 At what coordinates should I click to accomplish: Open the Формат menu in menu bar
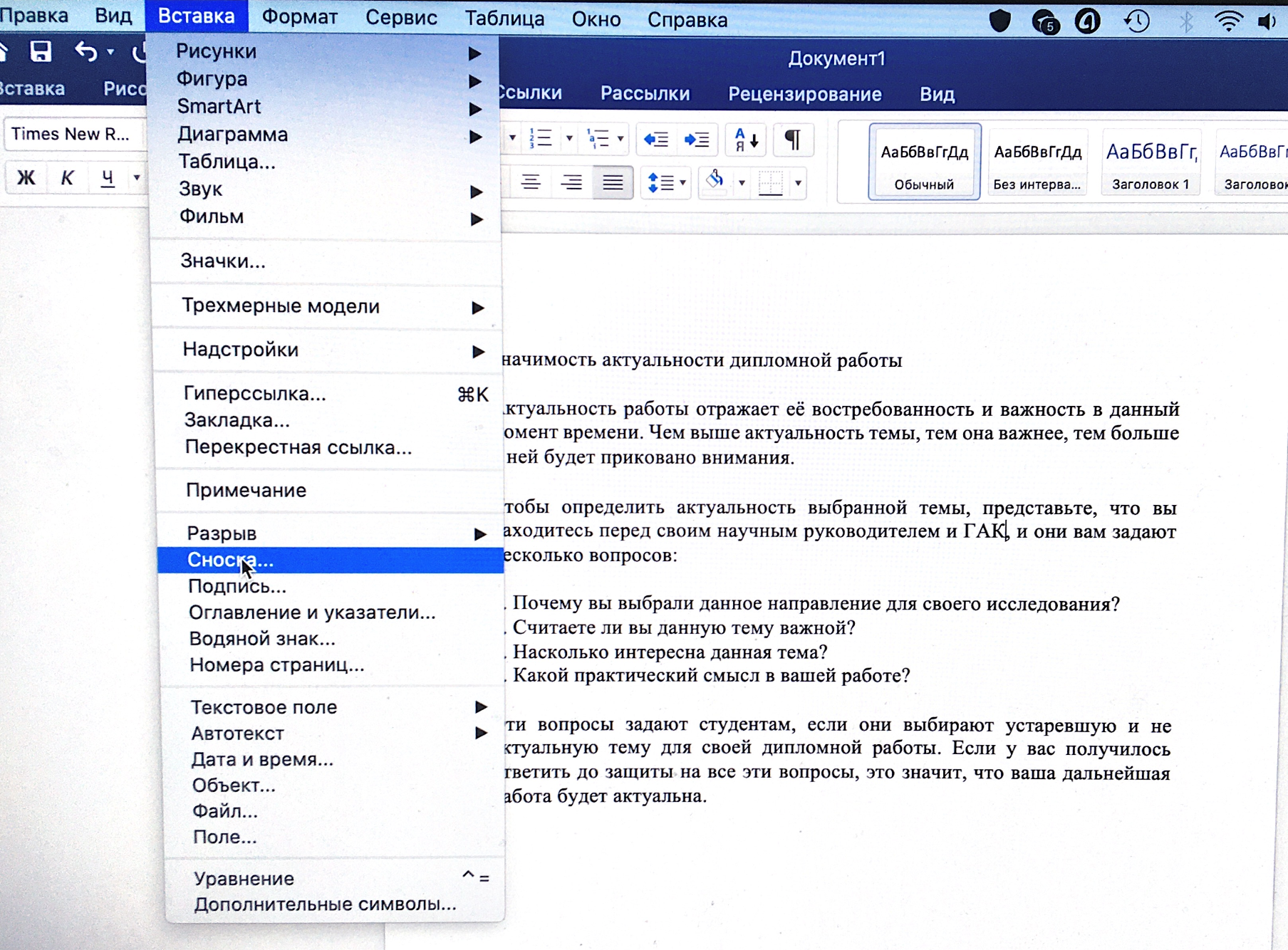[299, 17]
